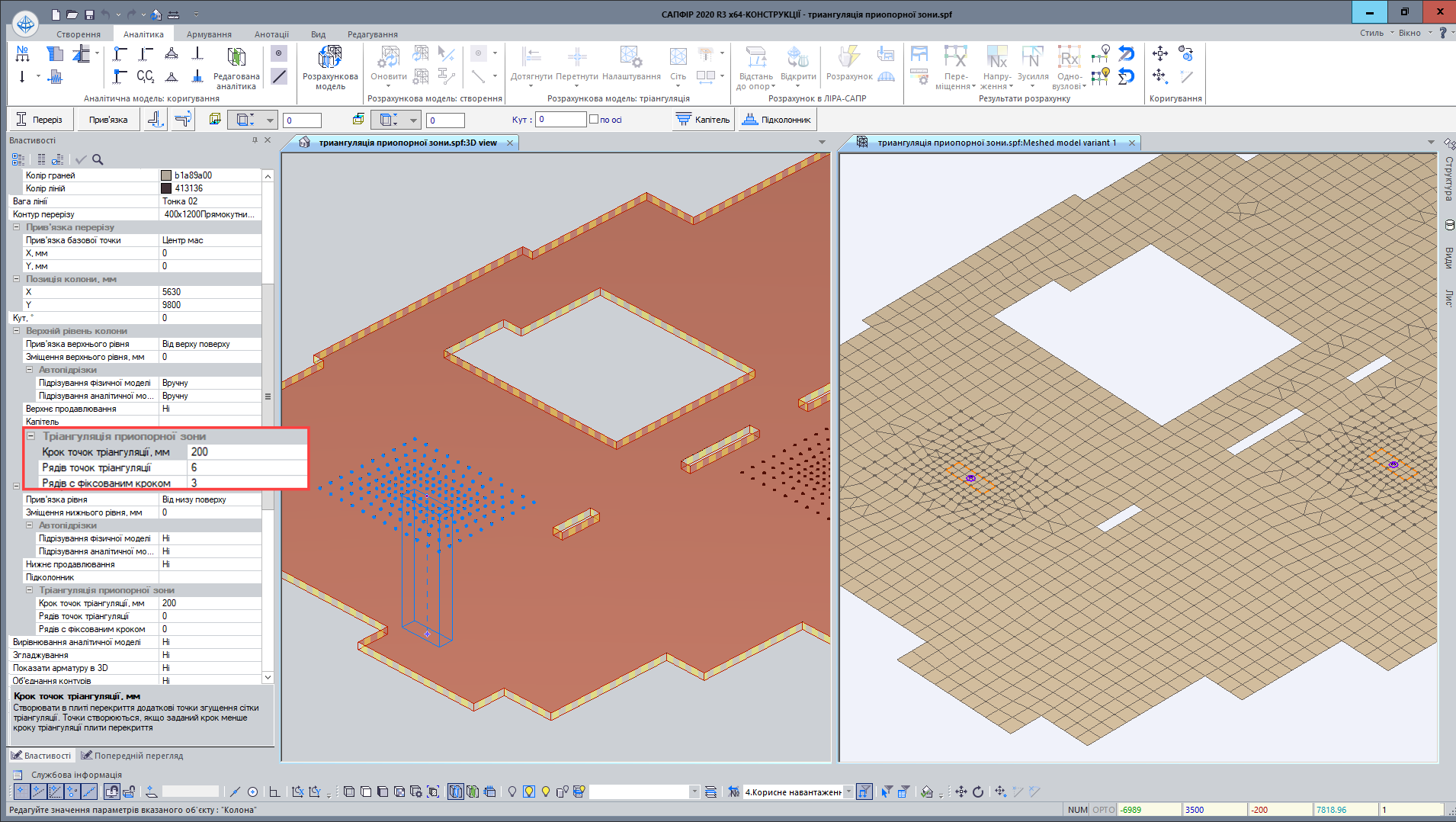Click the Зусилля results icon
This screenshot has height=822, width=1456.
[1032, 58]
